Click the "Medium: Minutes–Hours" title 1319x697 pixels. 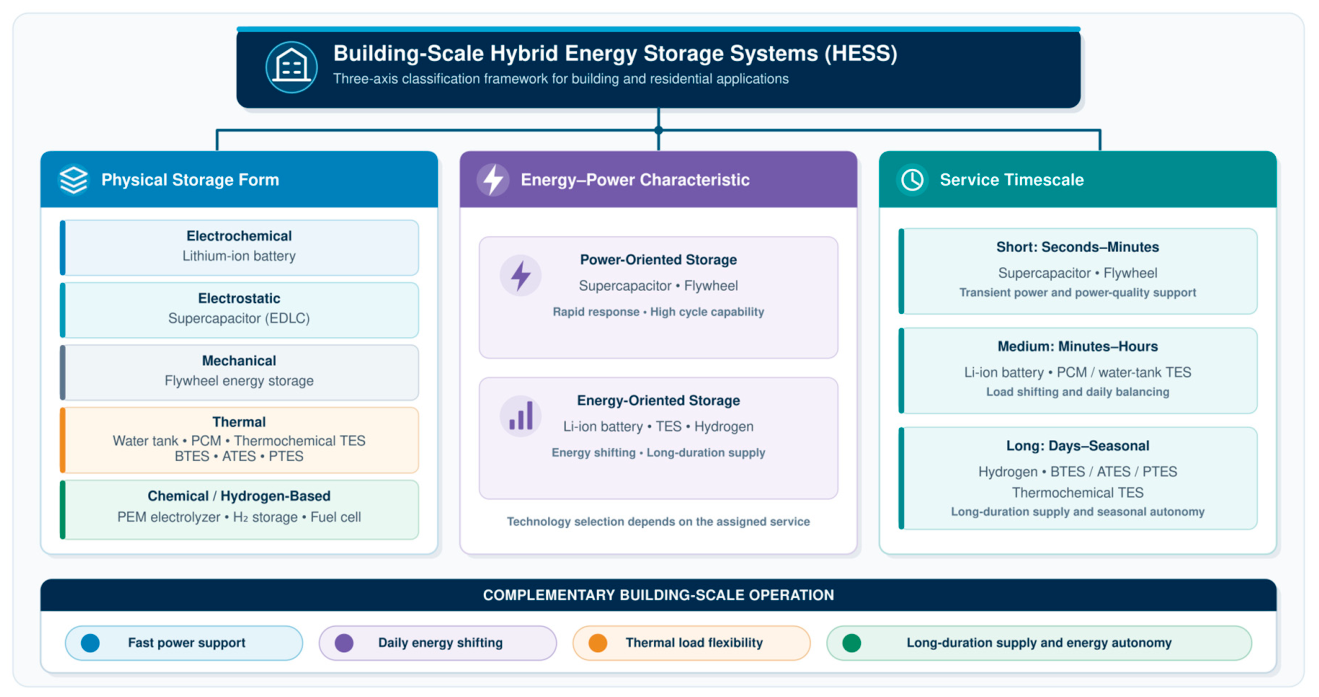point(1077,347)
